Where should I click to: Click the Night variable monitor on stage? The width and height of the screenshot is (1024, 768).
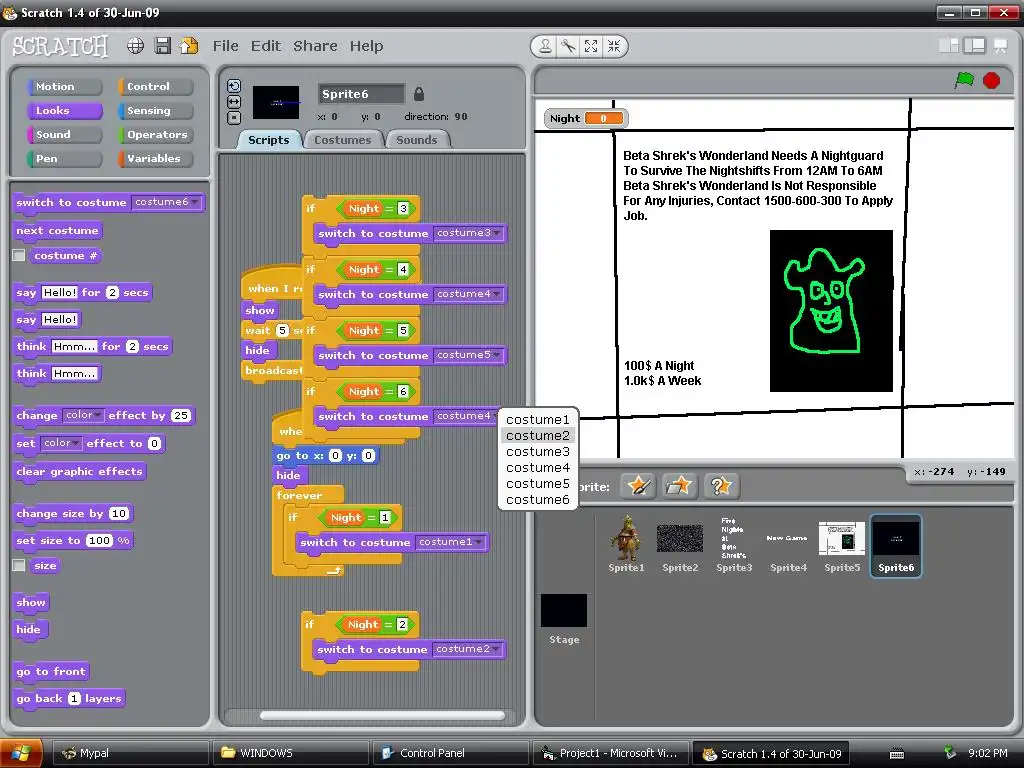585,118
